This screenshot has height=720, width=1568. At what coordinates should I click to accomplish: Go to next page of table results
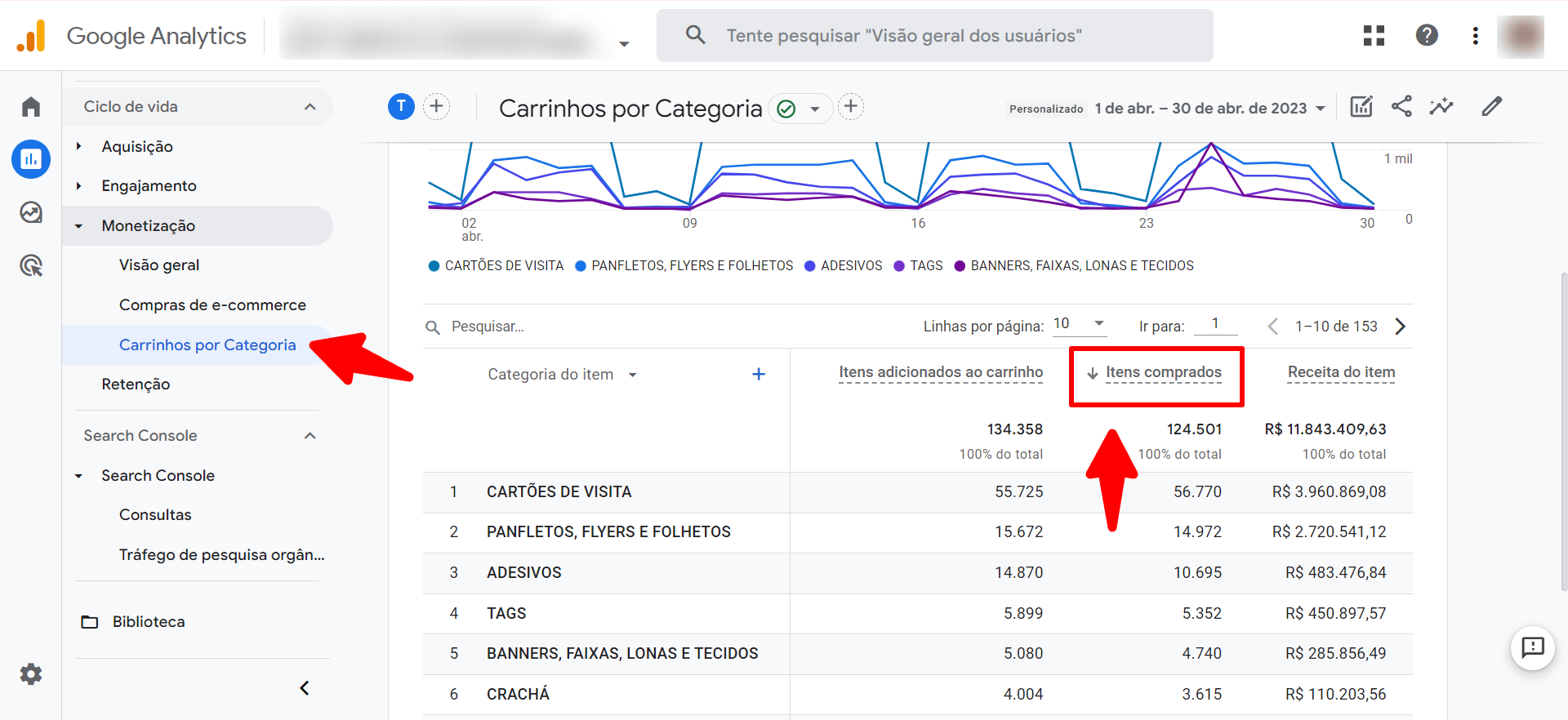coord(1400,327)
